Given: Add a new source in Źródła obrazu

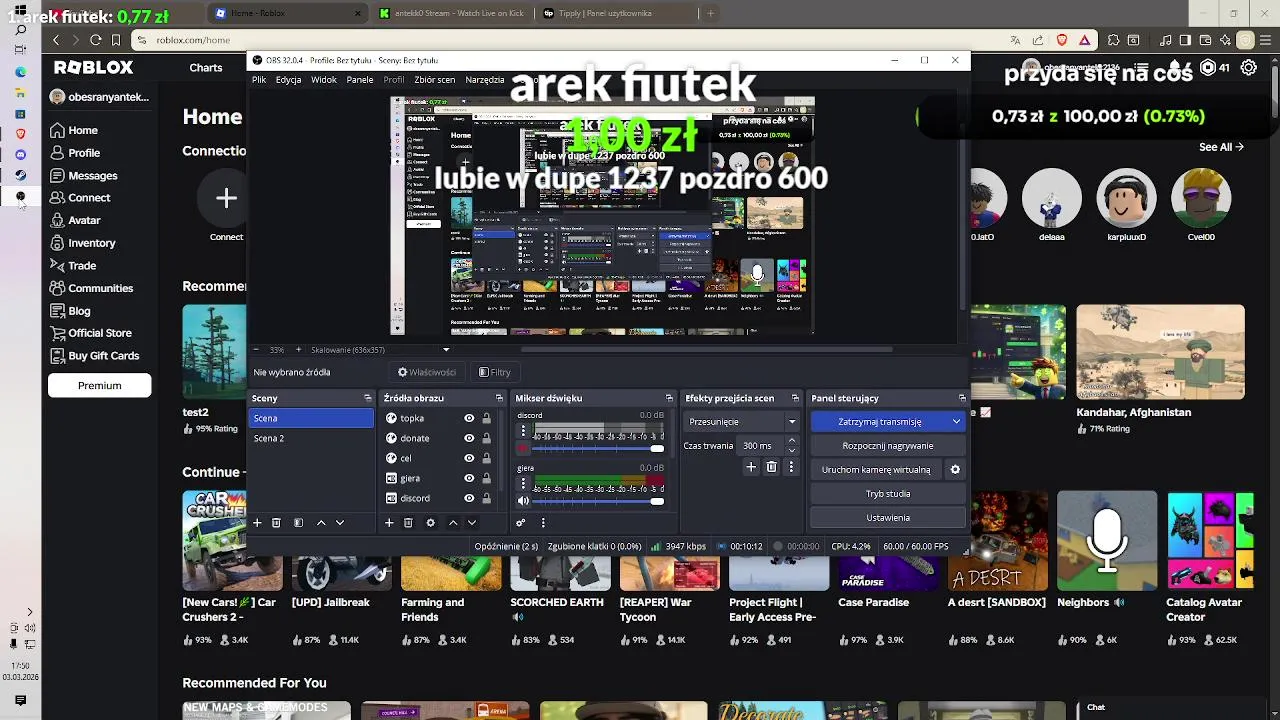Looking at the screenshot, I should (x=389, y=523).
